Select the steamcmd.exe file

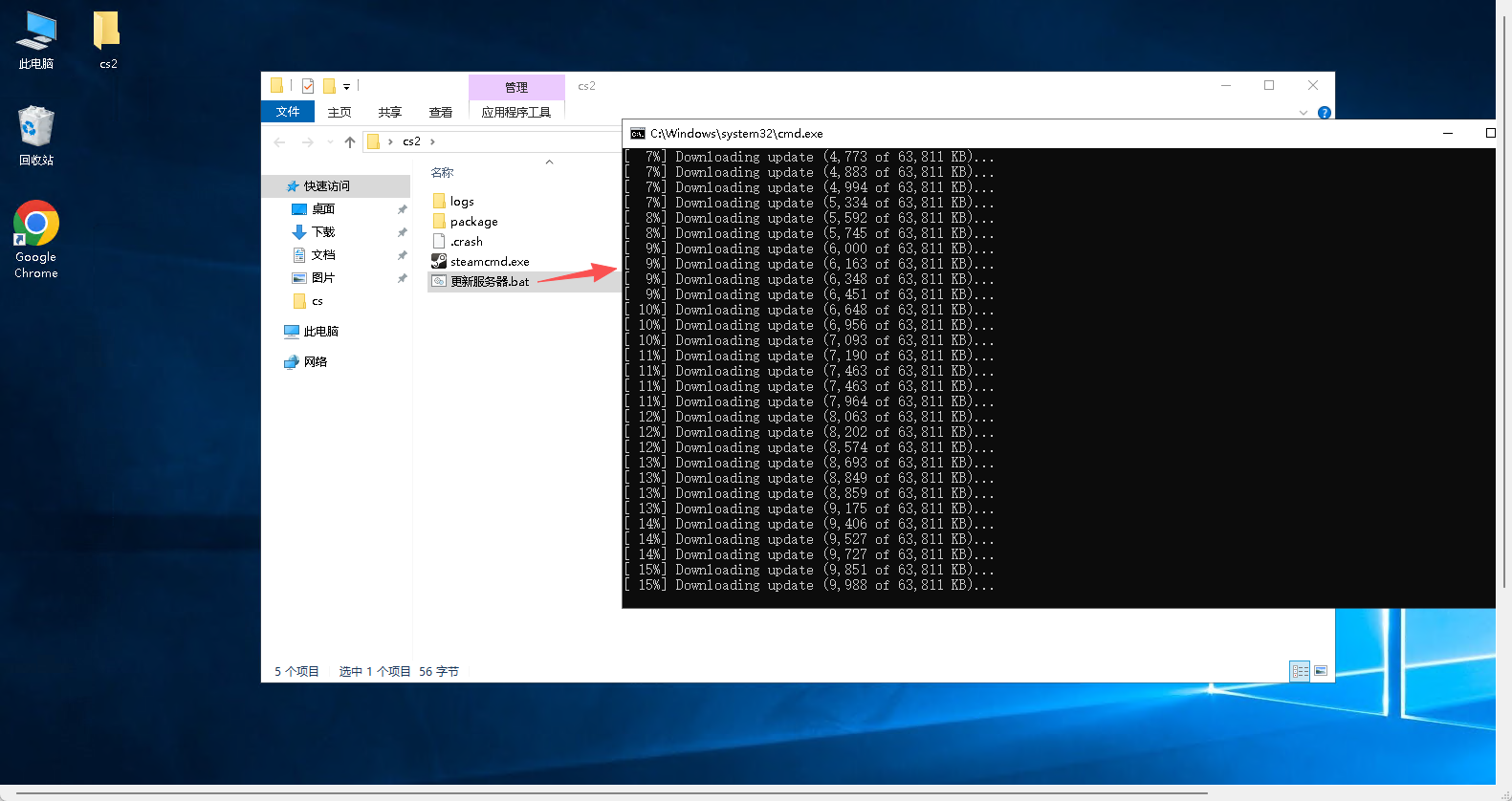coord(489,262)
